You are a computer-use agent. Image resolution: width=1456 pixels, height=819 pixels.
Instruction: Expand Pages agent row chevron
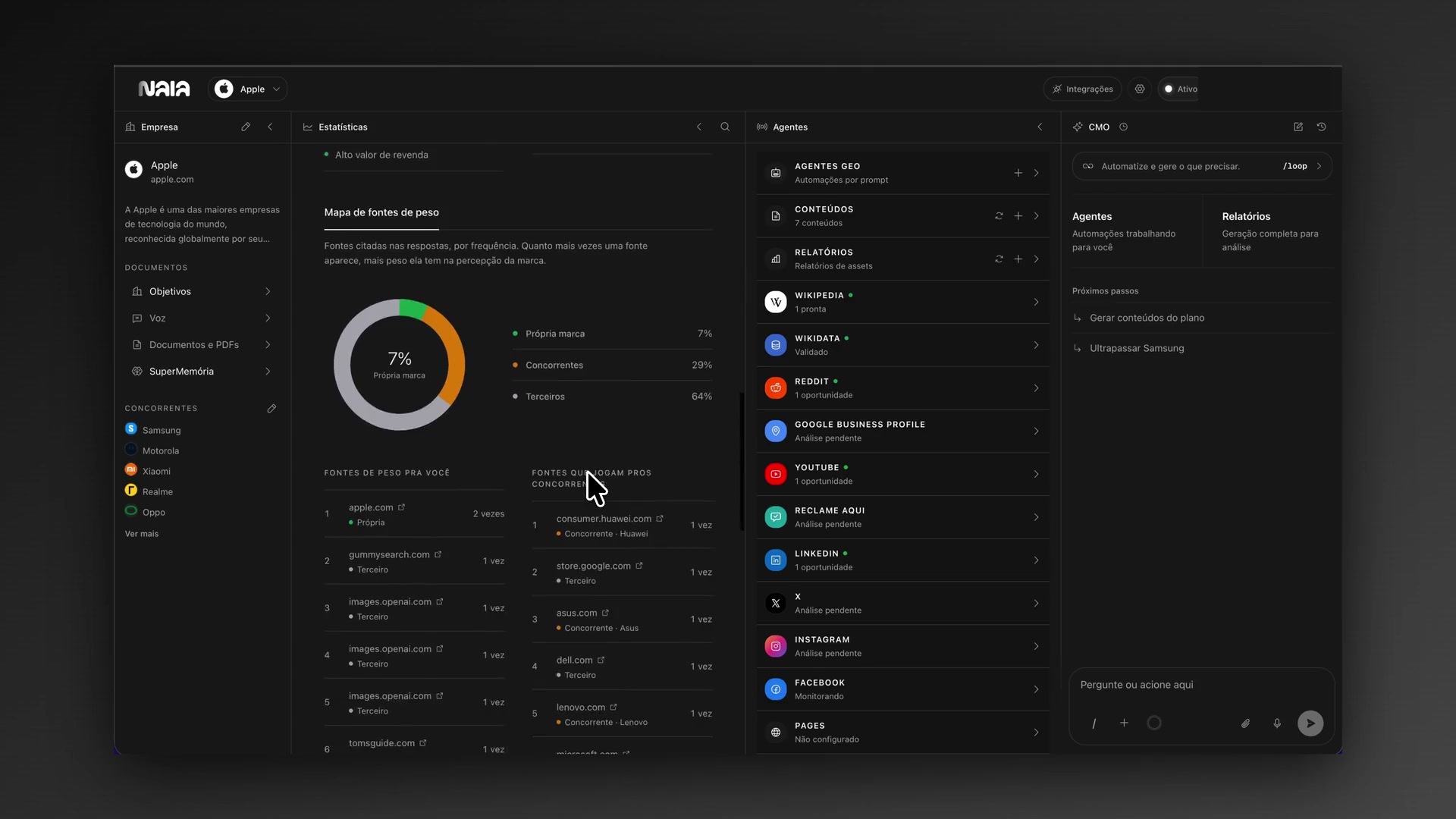tap(1037, 733)
